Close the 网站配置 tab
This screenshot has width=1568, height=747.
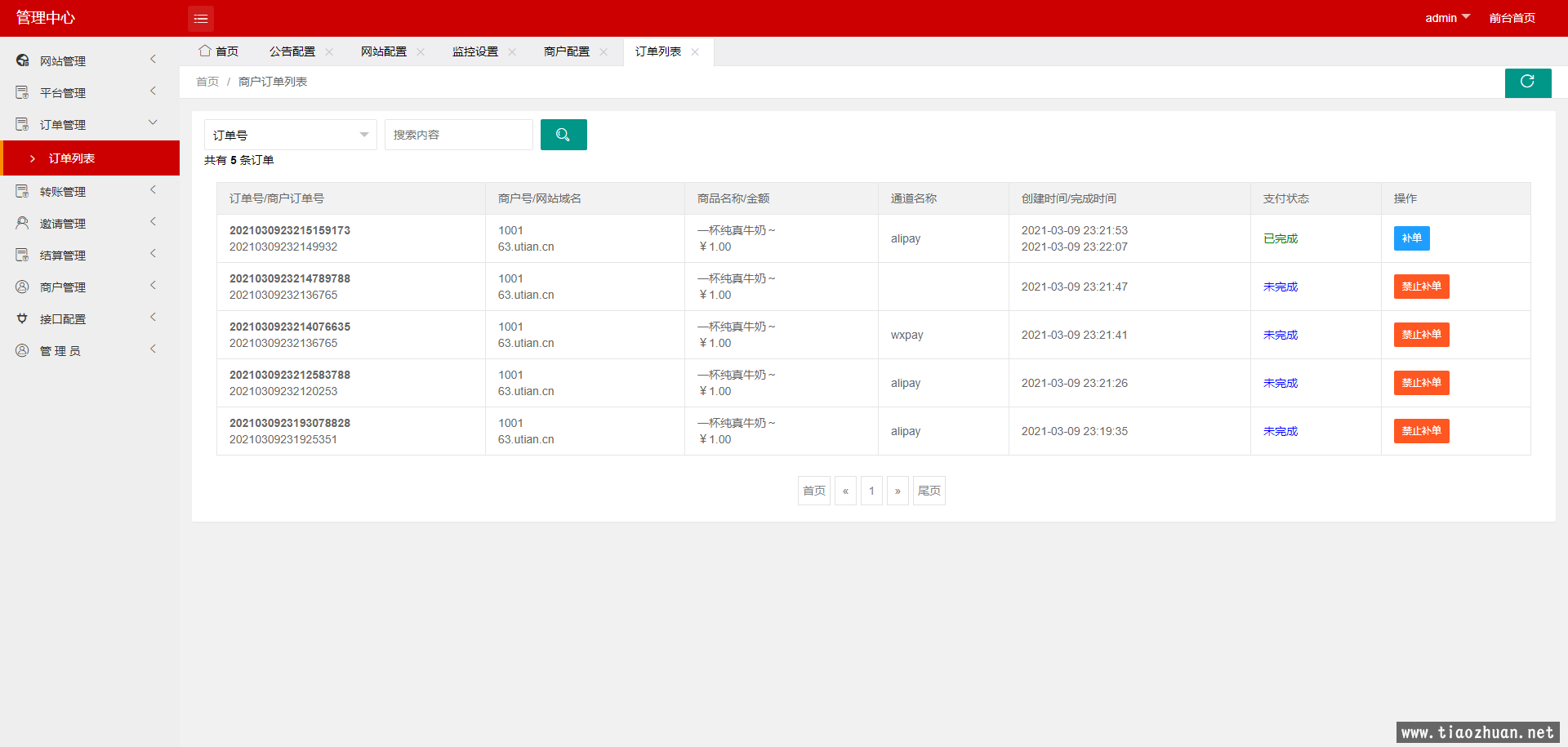421,51
